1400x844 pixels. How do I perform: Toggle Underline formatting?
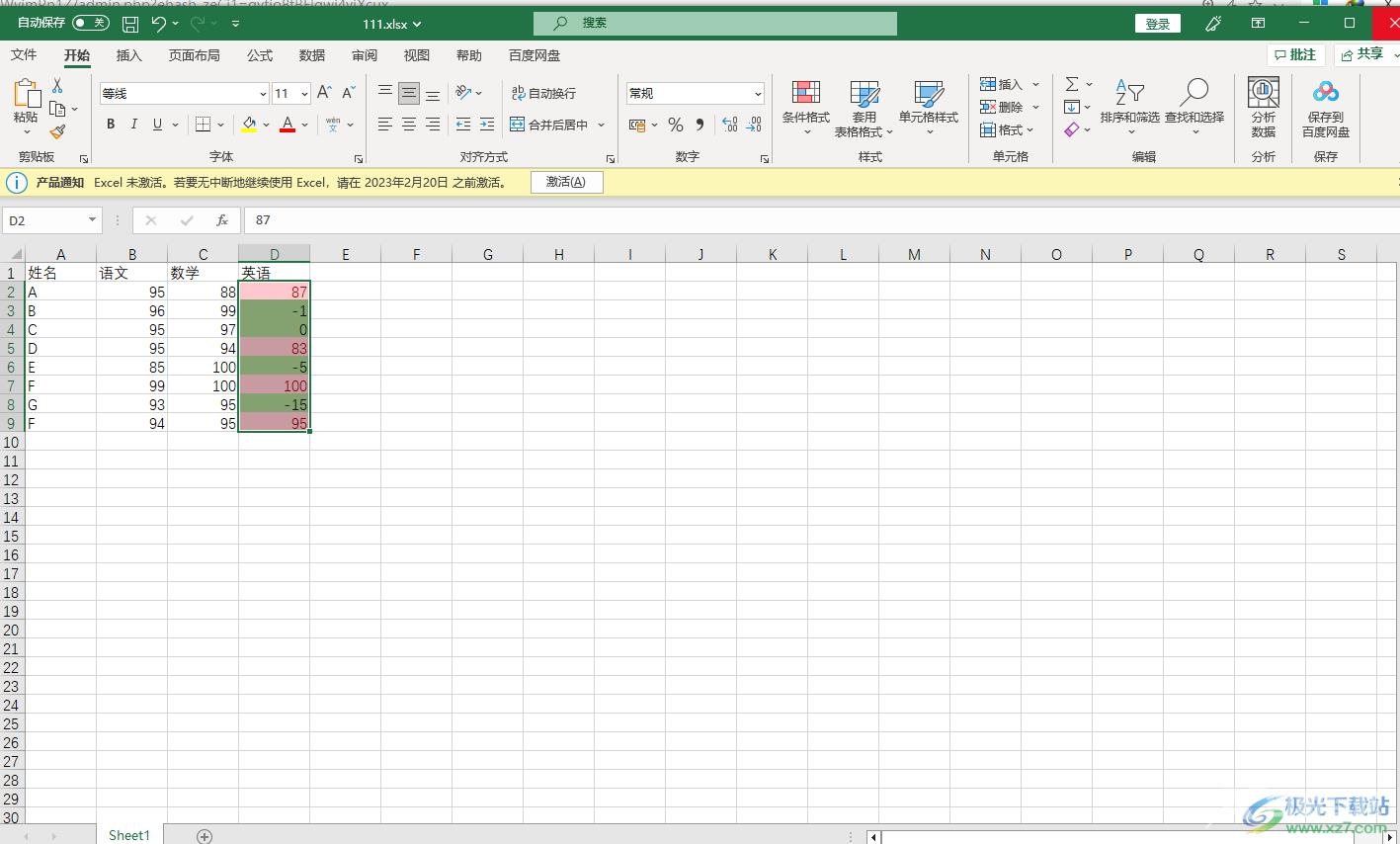[157, 125]
